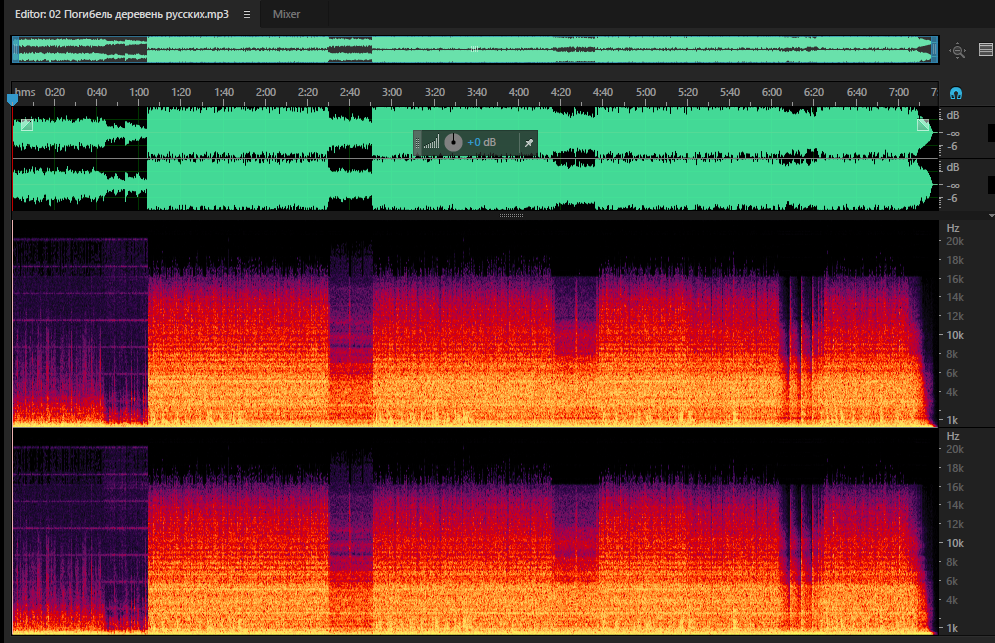Open the Editor panel menu icon

(x=247, y=14)
